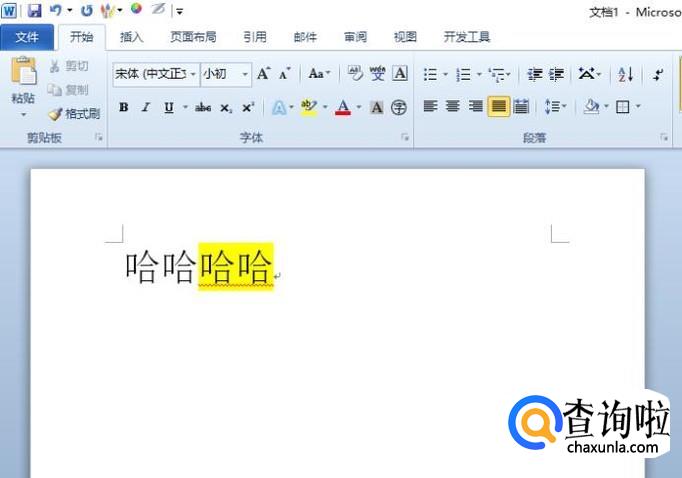Image resolution: width=682 pixels, height=478 pixels.
Task: Click the Character Border A icon
Action: pyautogui.click(x=400, y=73)
